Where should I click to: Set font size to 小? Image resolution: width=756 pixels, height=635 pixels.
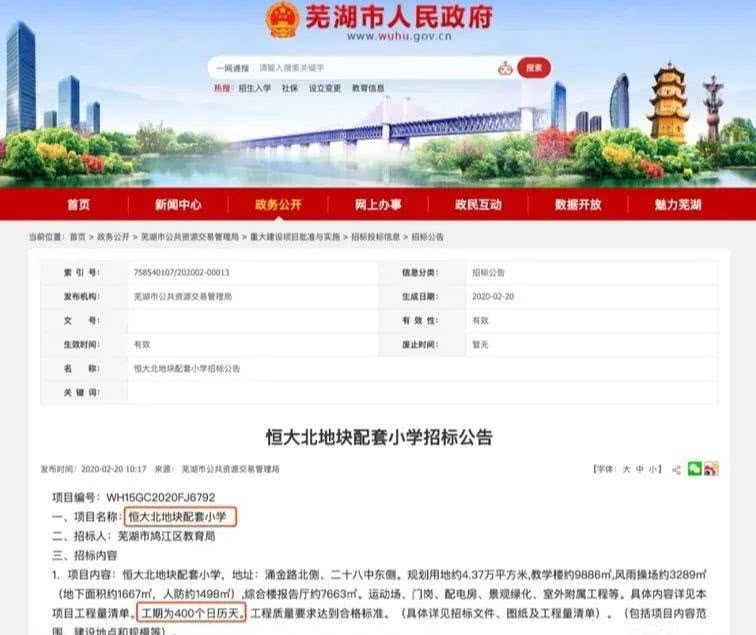coord(652,469)
